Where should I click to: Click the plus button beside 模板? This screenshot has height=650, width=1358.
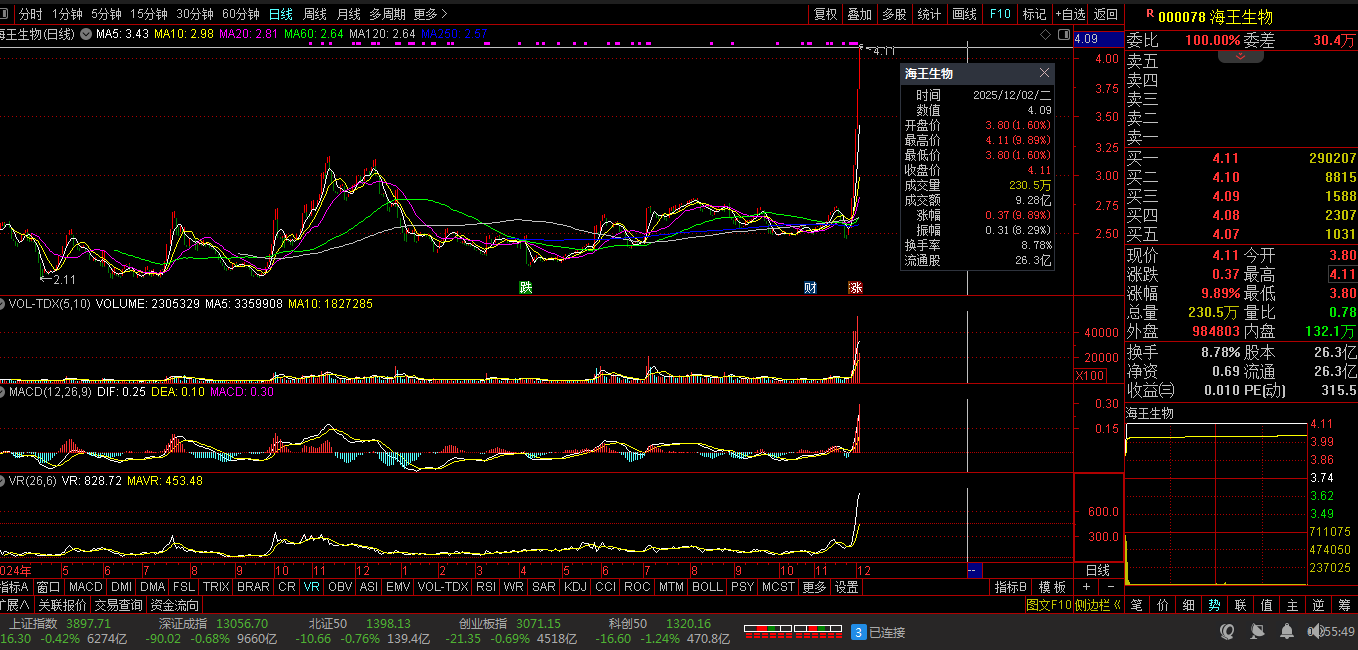(1086, 587)
